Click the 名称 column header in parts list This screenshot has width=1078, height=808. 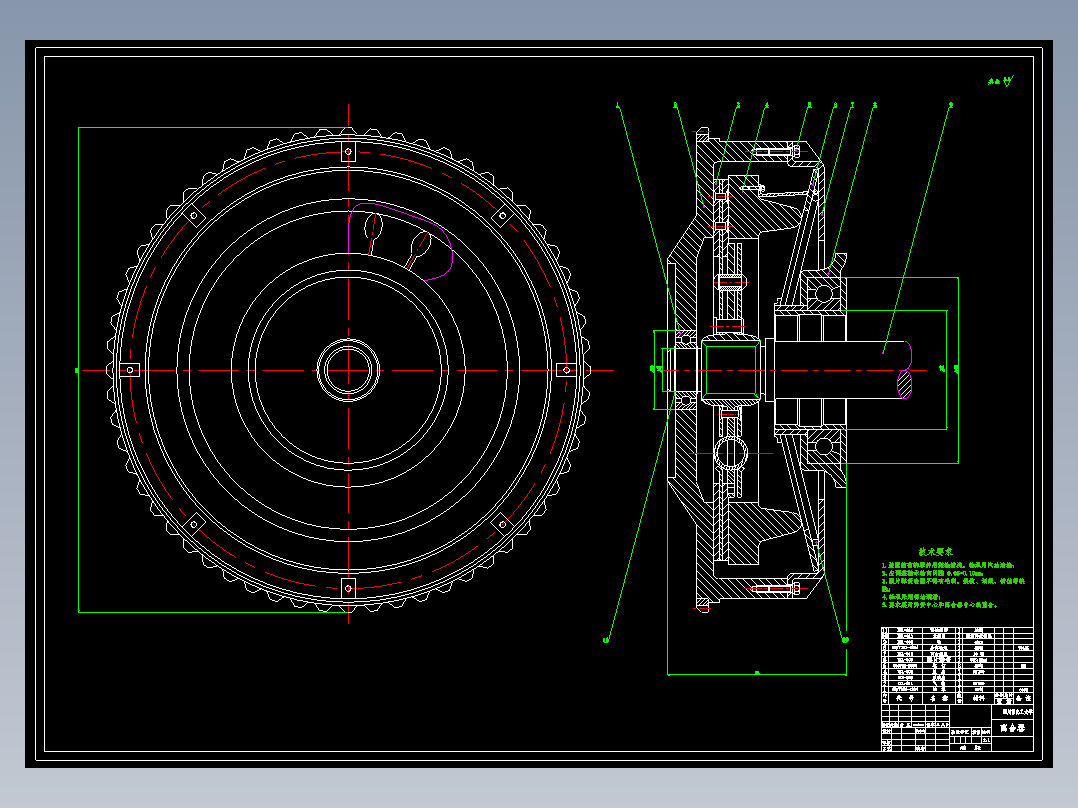939,697
